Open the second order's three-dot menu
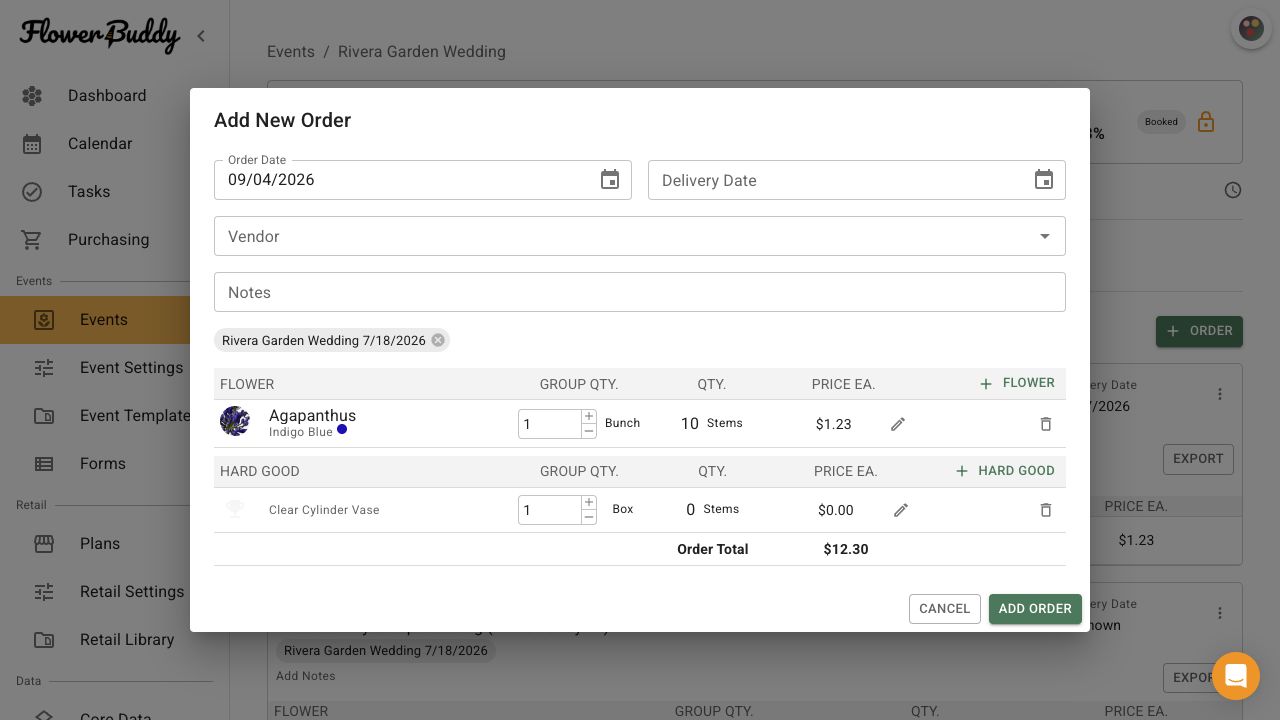 pos(1220,613)
